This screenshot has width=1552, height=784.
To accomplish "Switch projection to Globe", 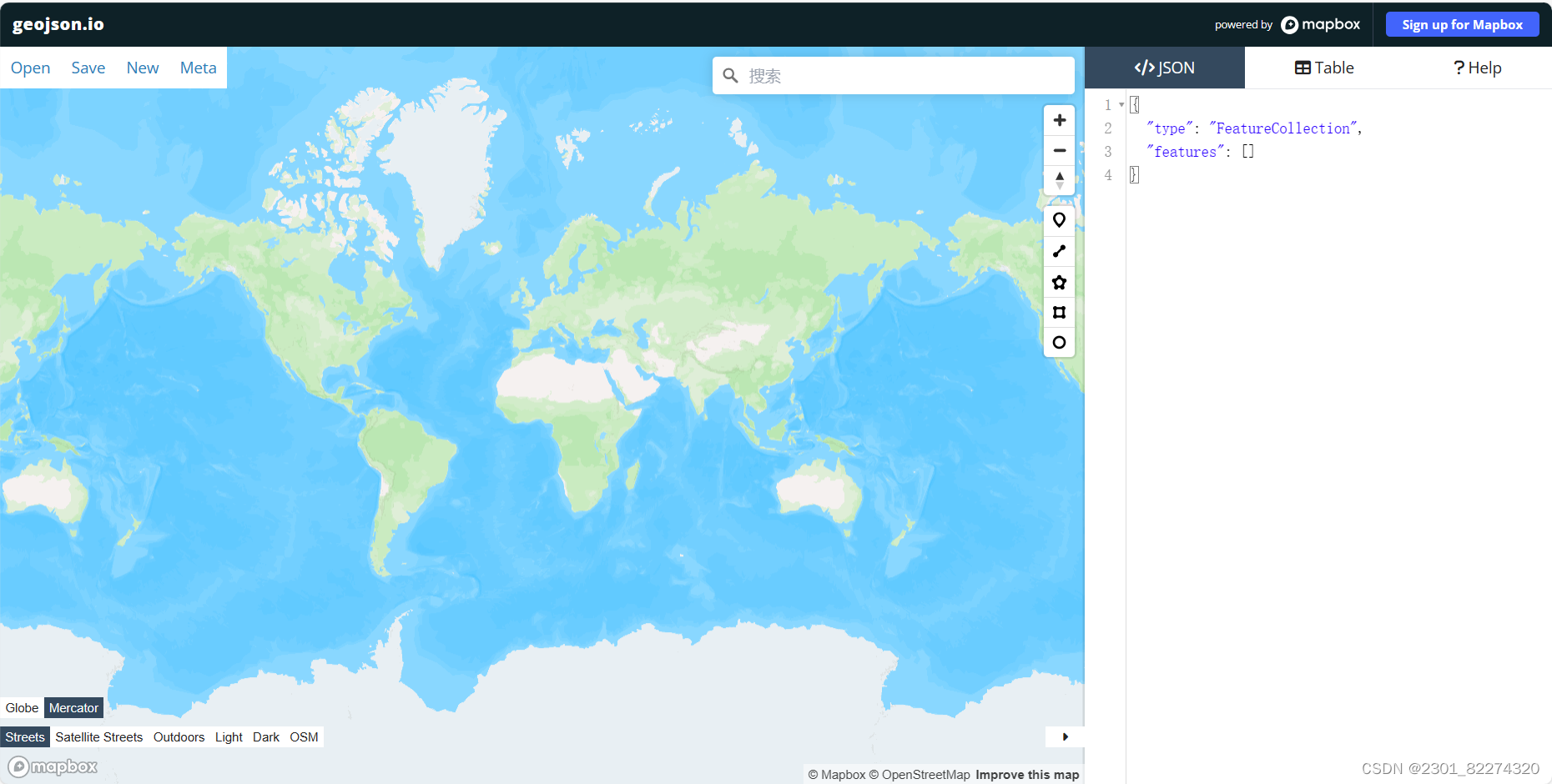I will click(21, 707).
